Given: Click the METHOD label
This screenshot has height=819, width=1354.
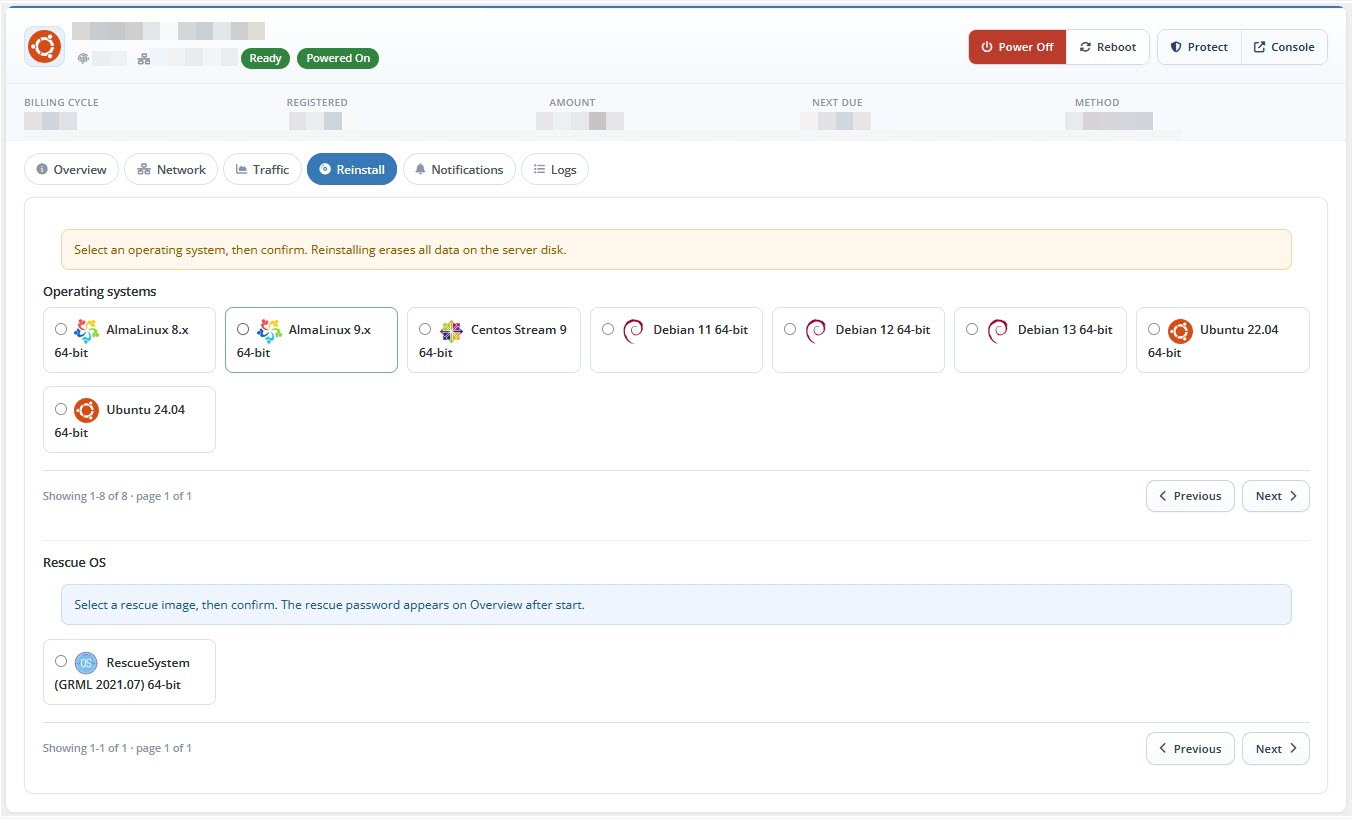Looking at the screenshot, I should (x=1097, y=102).
